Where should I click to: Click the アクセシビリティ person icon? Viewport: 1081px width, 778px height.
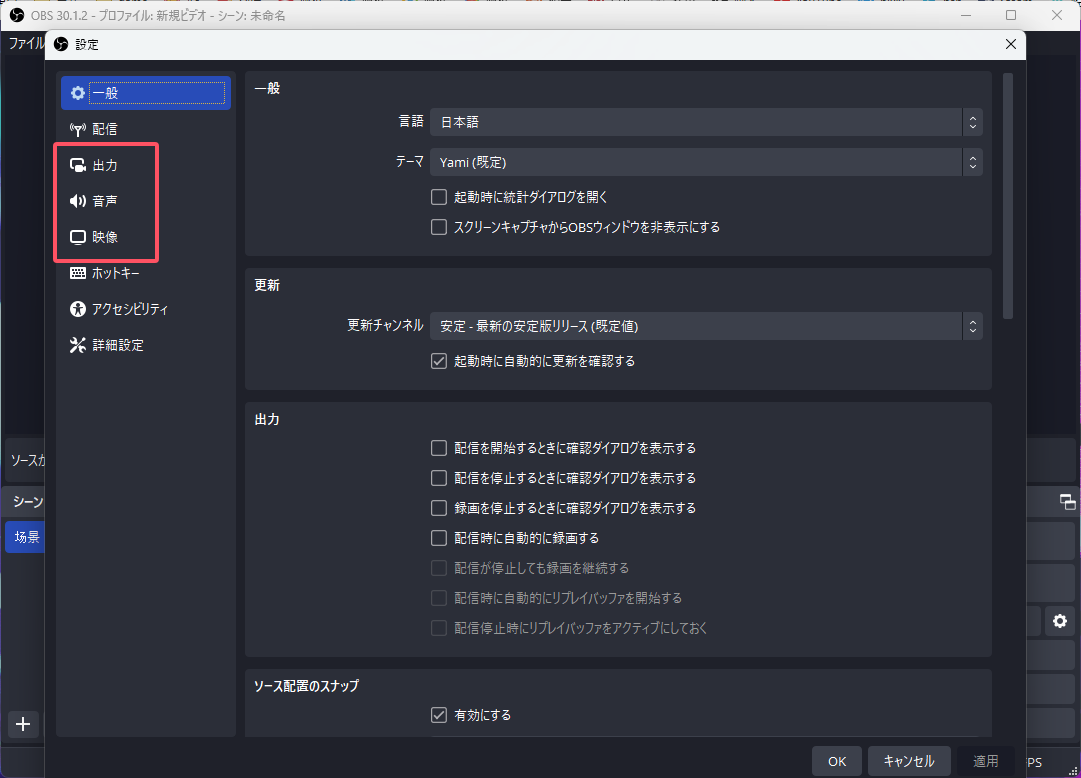78,309
